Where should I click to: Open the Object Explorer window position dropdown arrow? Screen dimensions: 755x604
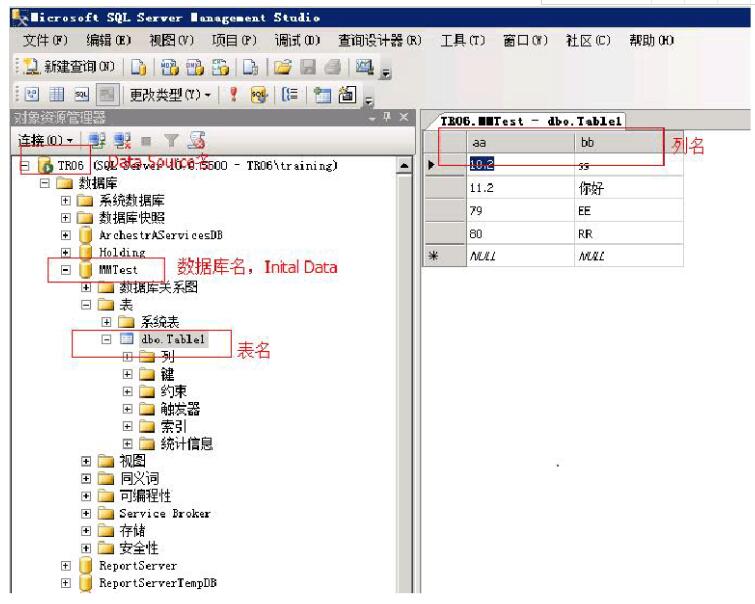(372, 118)
